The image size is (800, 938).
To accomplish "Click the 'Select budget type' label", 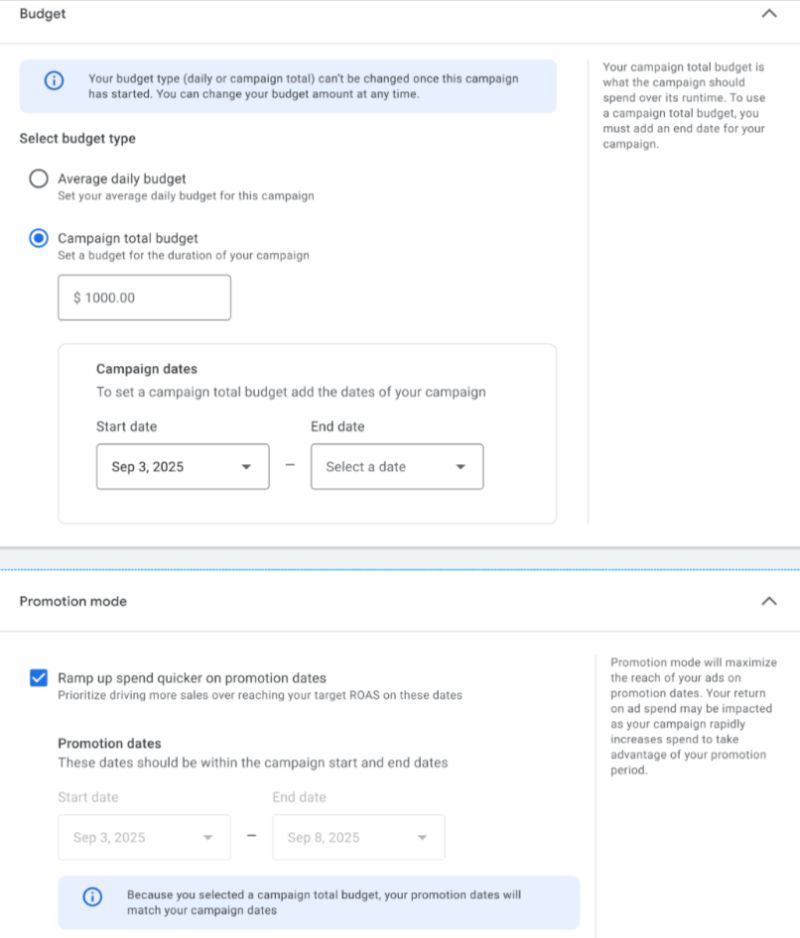I will tap(77, 138).
